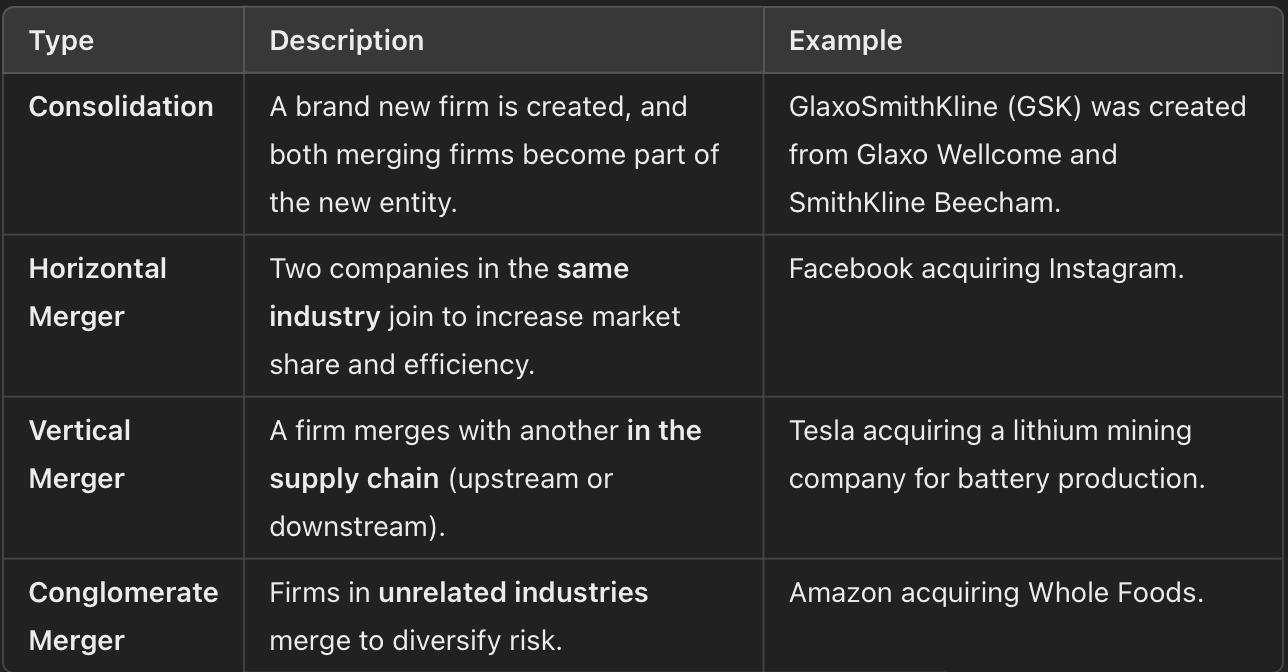Click the 'SmithKline Beecham.' text
The width and height of the screenshot is (1288, 672).
(x=924, y=203)
